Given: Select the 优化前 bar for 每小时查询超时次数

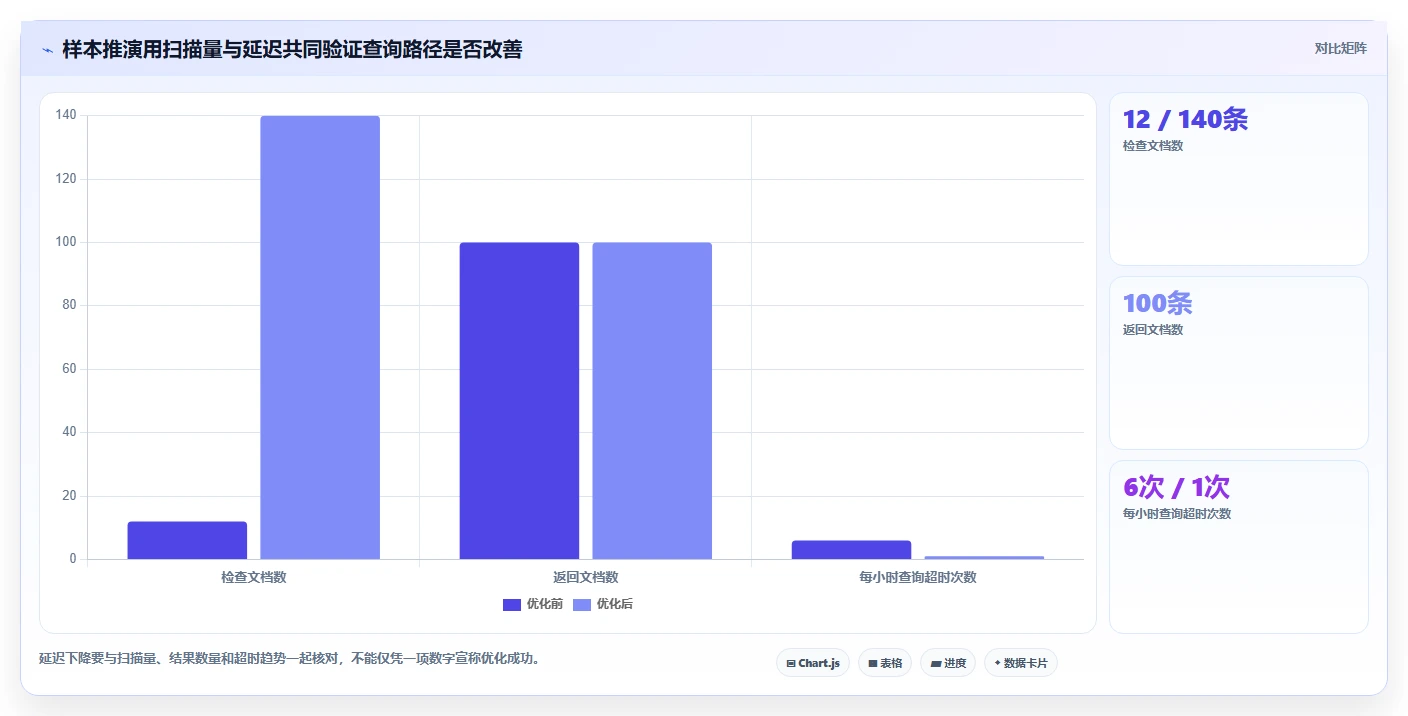Looking at the screenshot, I should pyautogui.click(x=851, y=550).
